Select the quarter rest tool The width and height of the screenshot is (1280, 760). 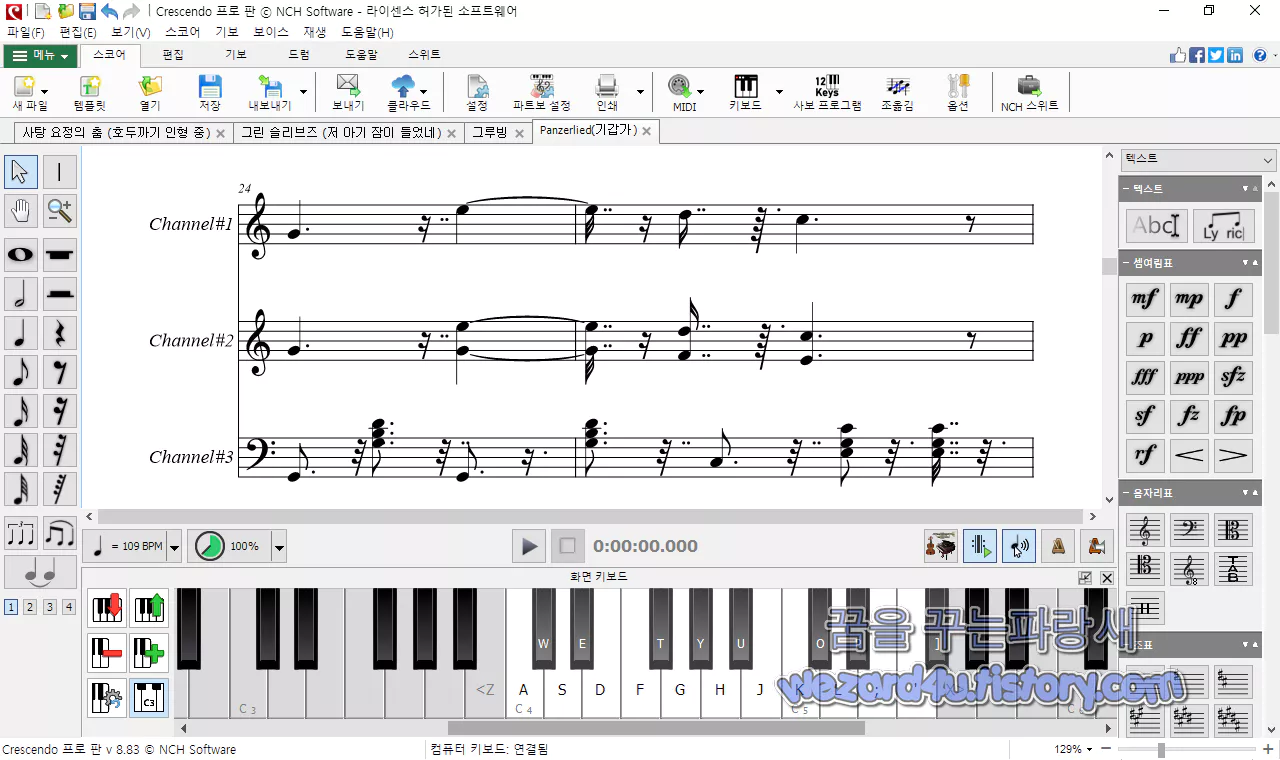pos(60,332)
